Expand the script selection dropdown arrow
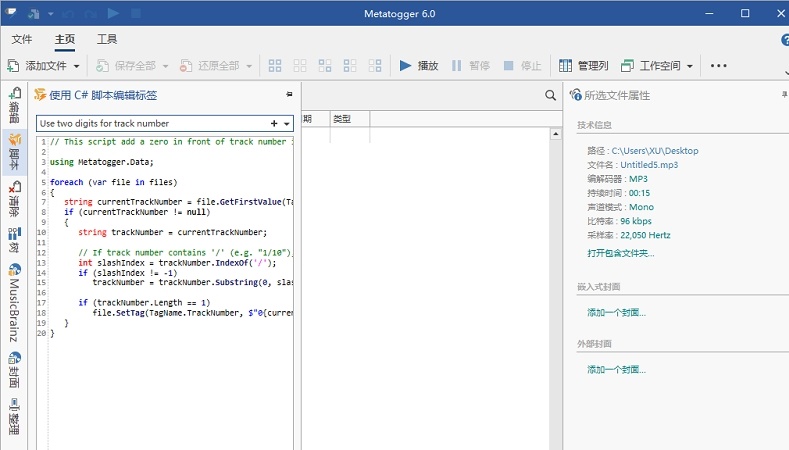This screenshot has width=789, height=450. (x=287, y=123)
